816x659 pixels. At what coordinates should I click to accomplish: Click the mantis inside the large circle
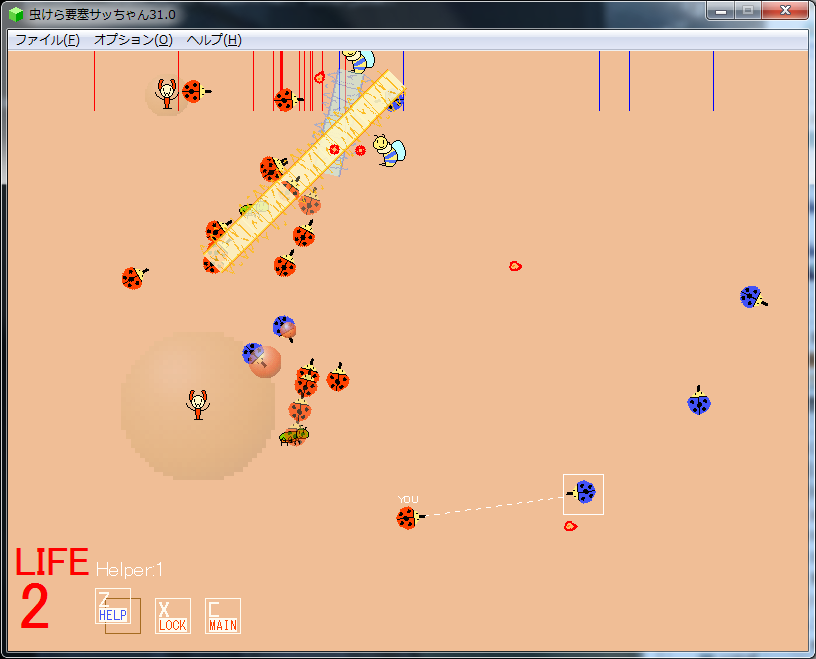click(198, 404)
